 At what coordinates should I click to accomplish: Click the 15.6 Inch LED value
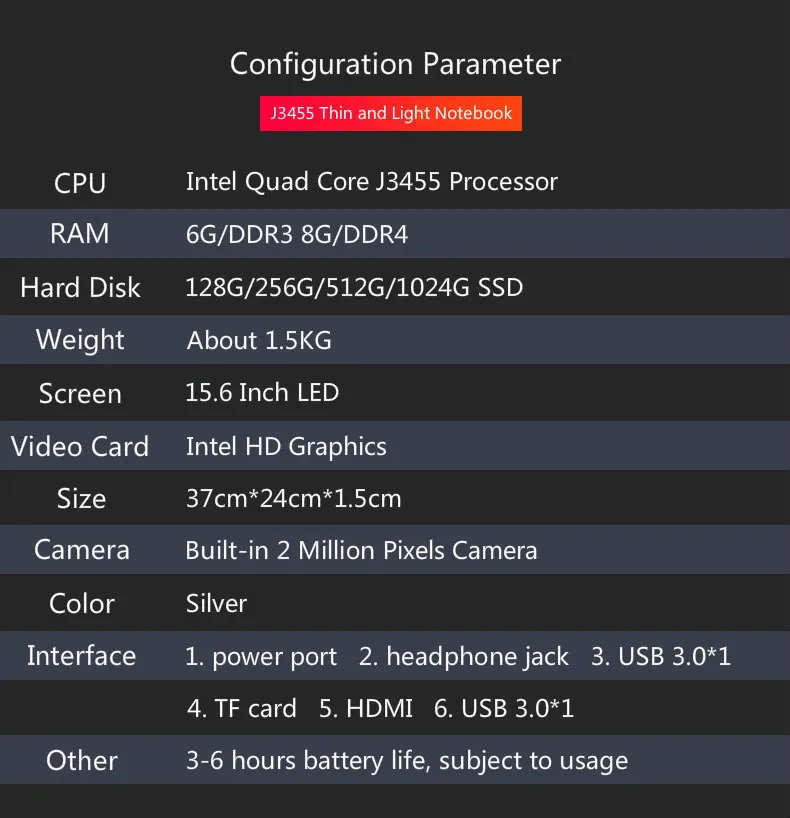(262, 392)
